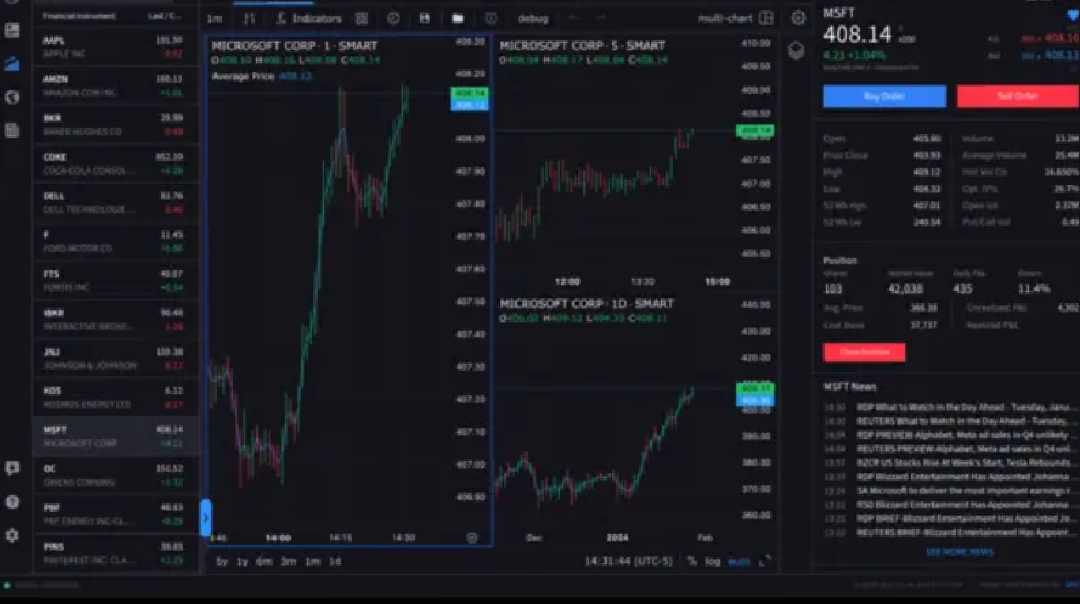Image resolution: width=1080 pixels, height=604 pixels.
Task: Click the Microsoft Corp 5 chart title
Action: pyautogui.click(x=582, y=45)
